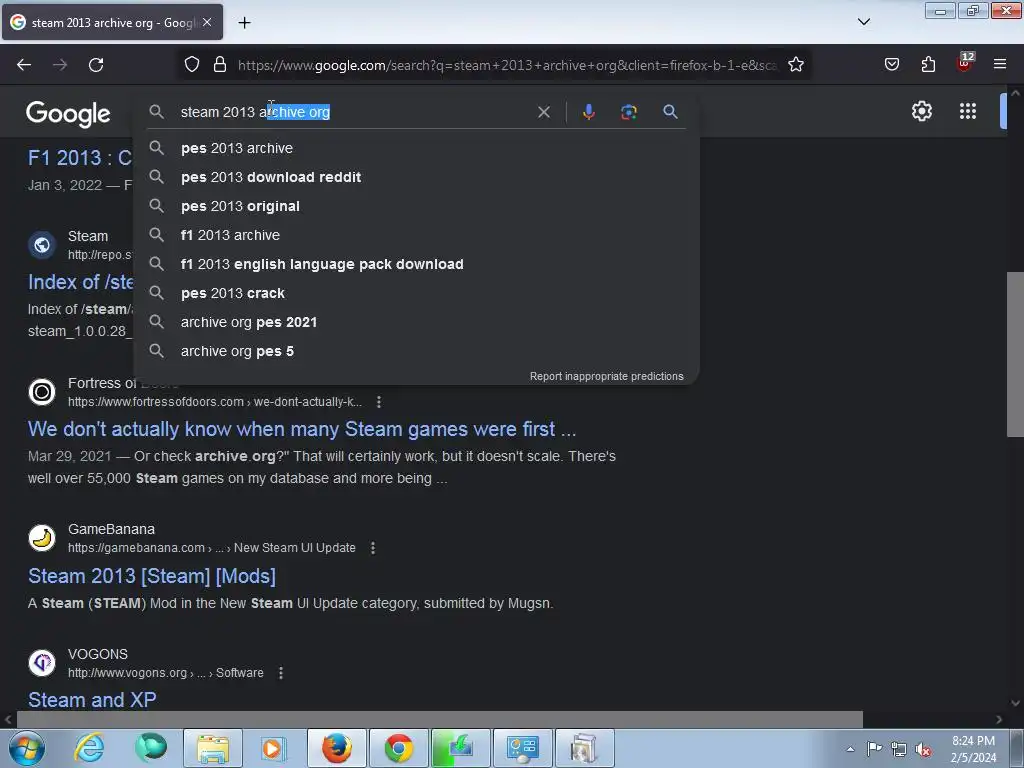The image size is (1024, 768).
Task: Select the steam 2013 archive org tab
Action: 112,23
